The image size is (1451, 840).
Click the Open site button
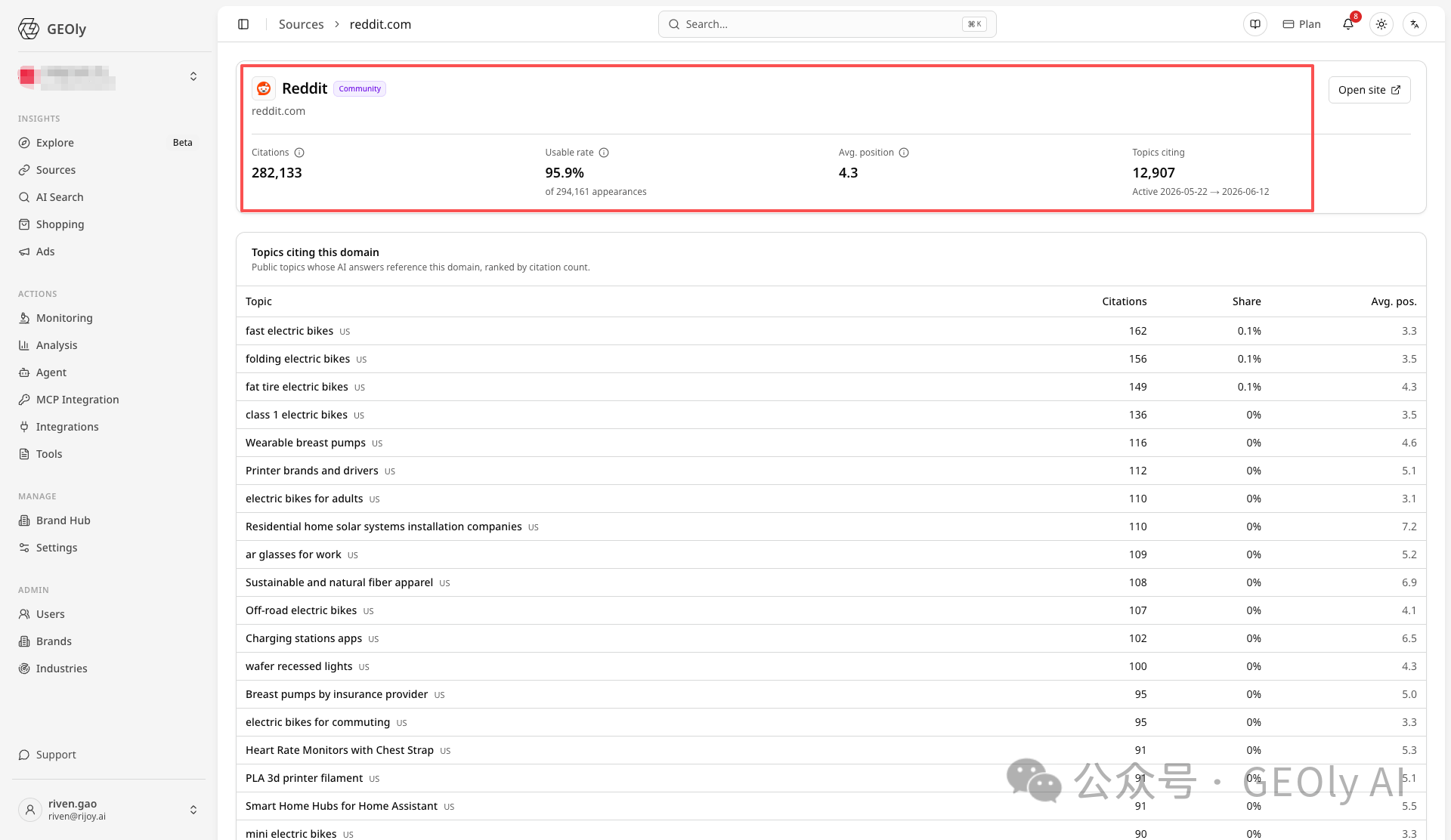tap(1369, 90)
